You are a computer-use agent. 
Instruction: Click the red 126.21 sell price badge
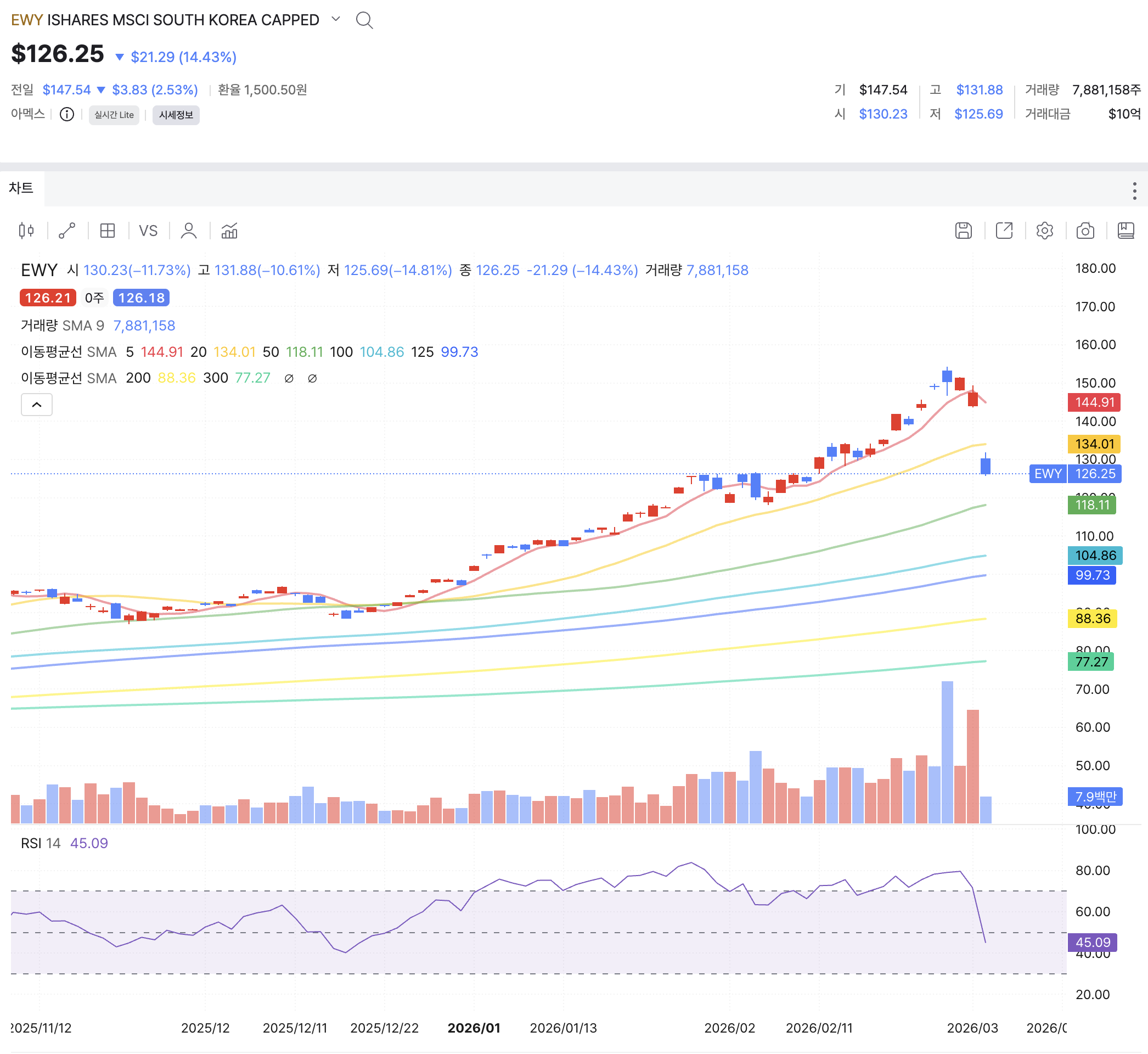[x=48, y=298]
